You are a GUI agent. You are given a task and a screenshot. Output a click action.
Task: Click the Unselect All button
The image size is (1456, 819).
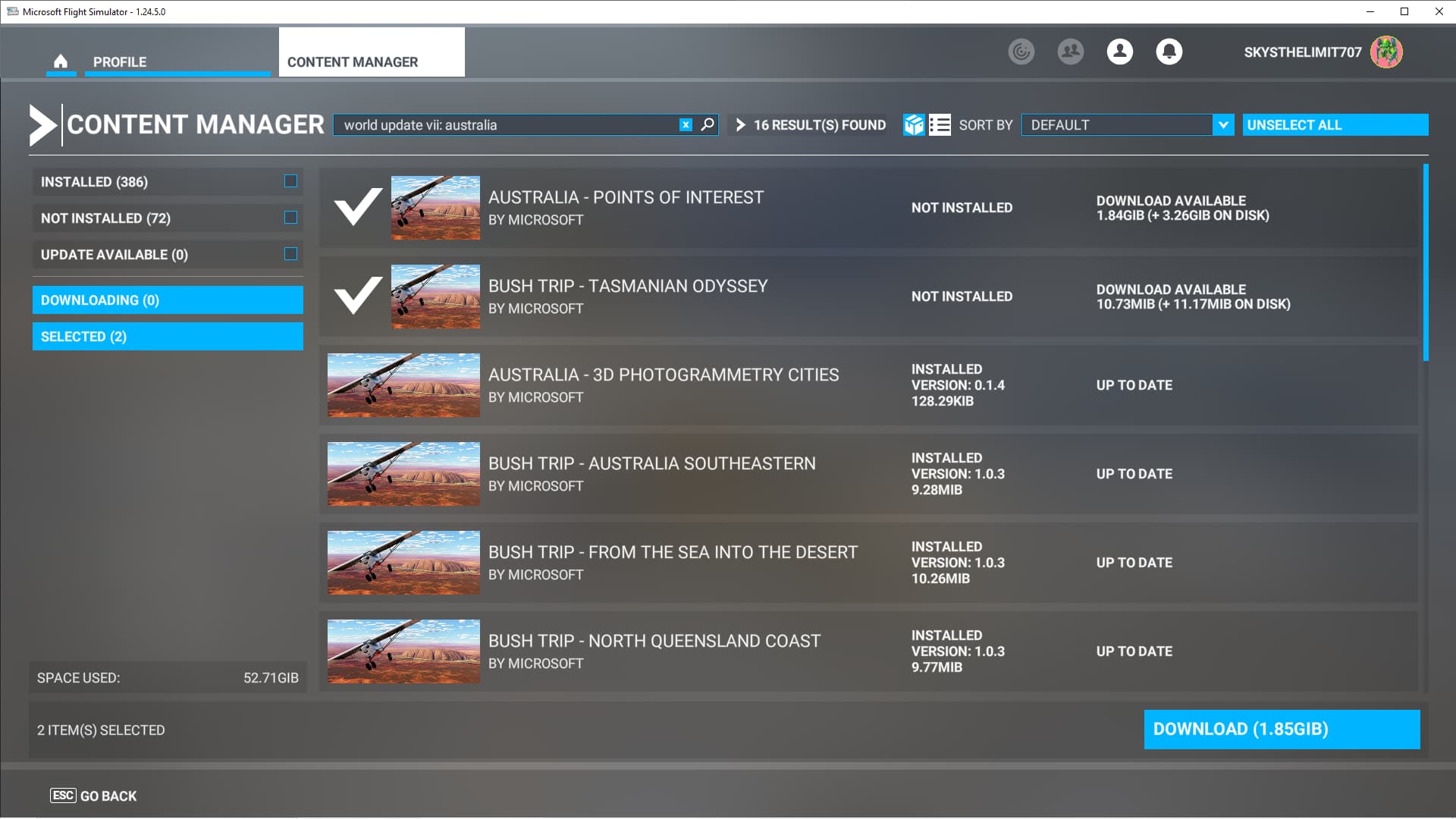[x=1335, y=125]
